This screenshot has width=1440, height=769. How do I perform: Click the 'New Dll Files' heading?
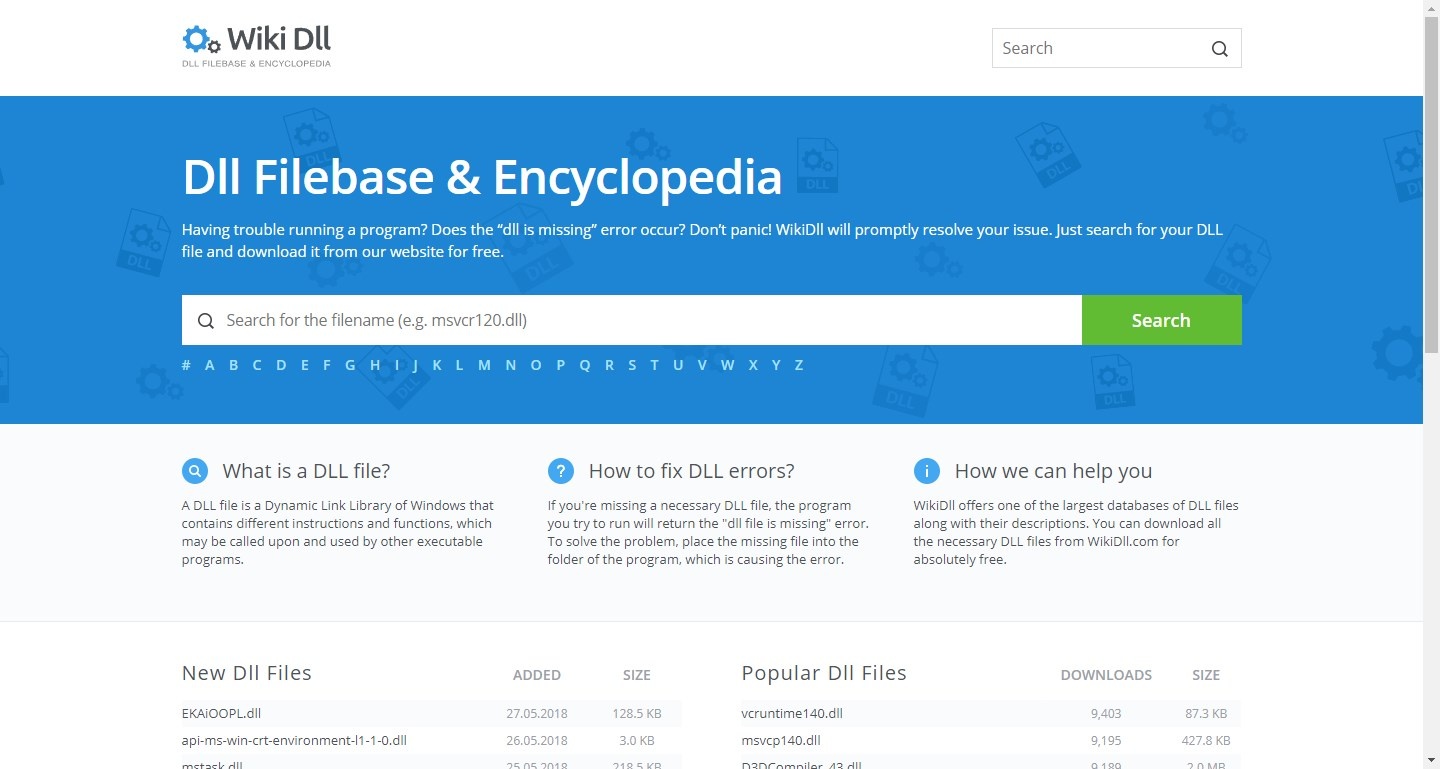pyautogui.click(x=247, y=673)
